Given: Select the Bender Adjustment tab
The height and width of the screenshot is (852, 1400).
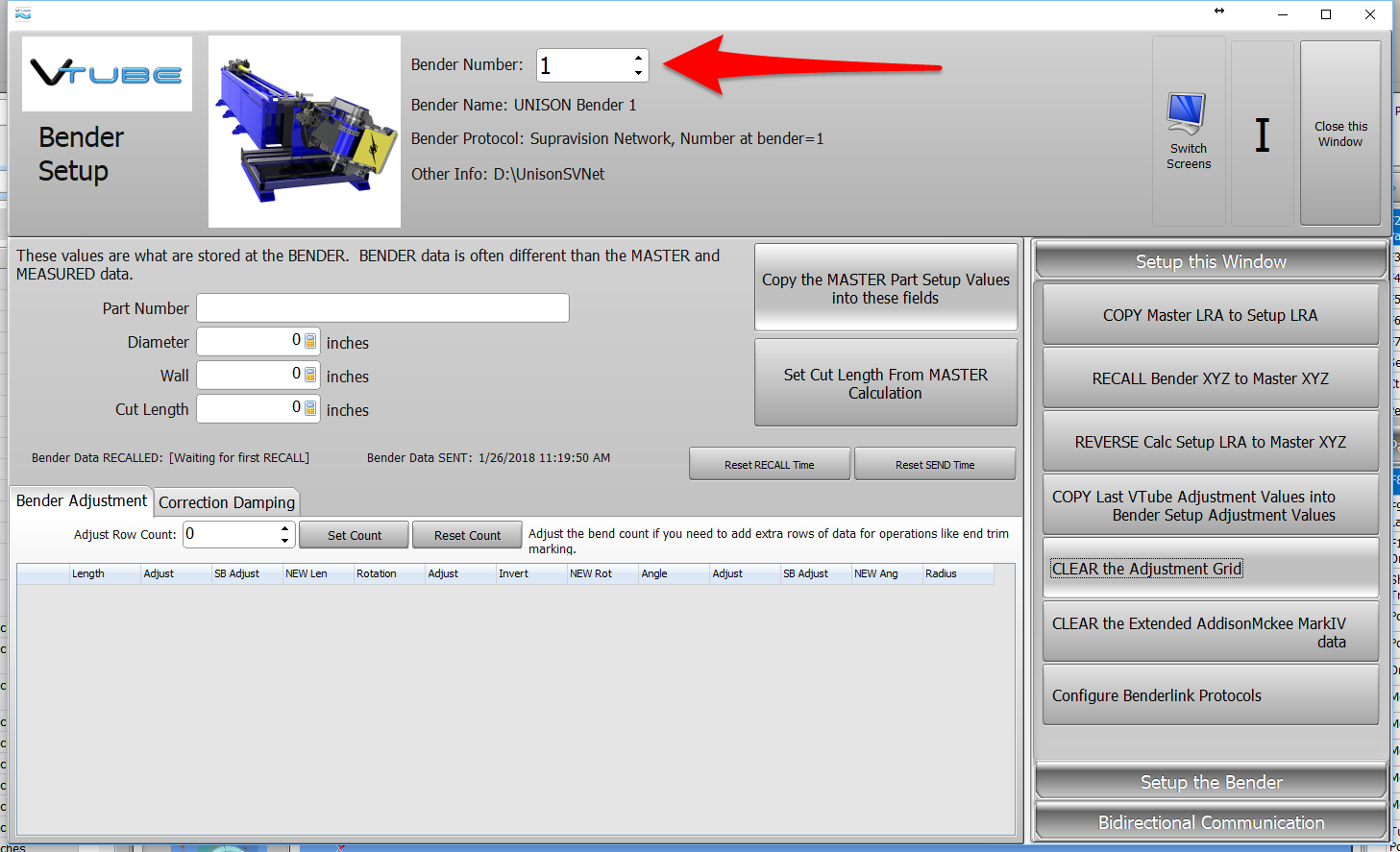Looking at the screenshot, I should (82, 501).
